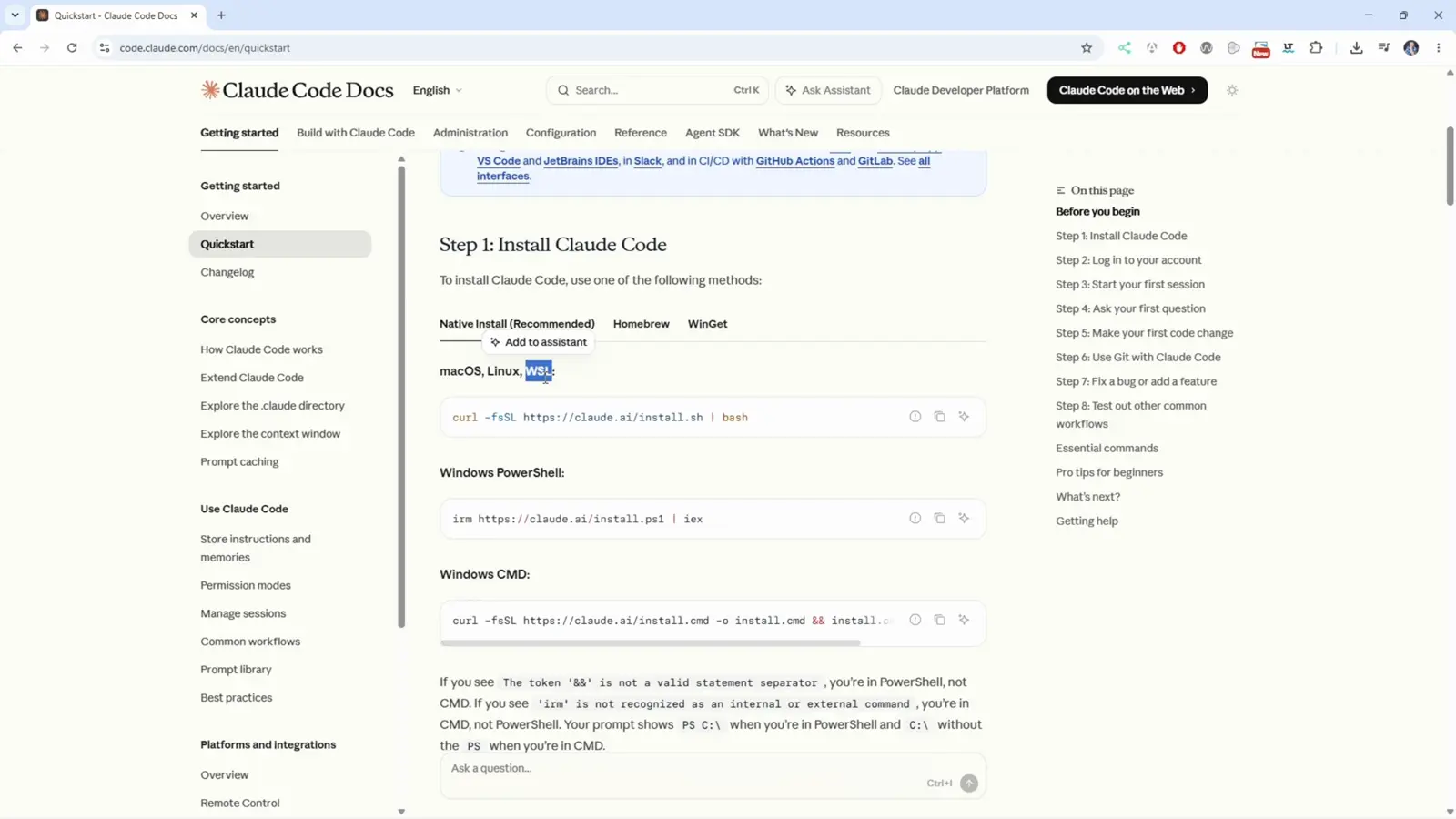Follow the JetBrains IDEs link

click(581, 161)
